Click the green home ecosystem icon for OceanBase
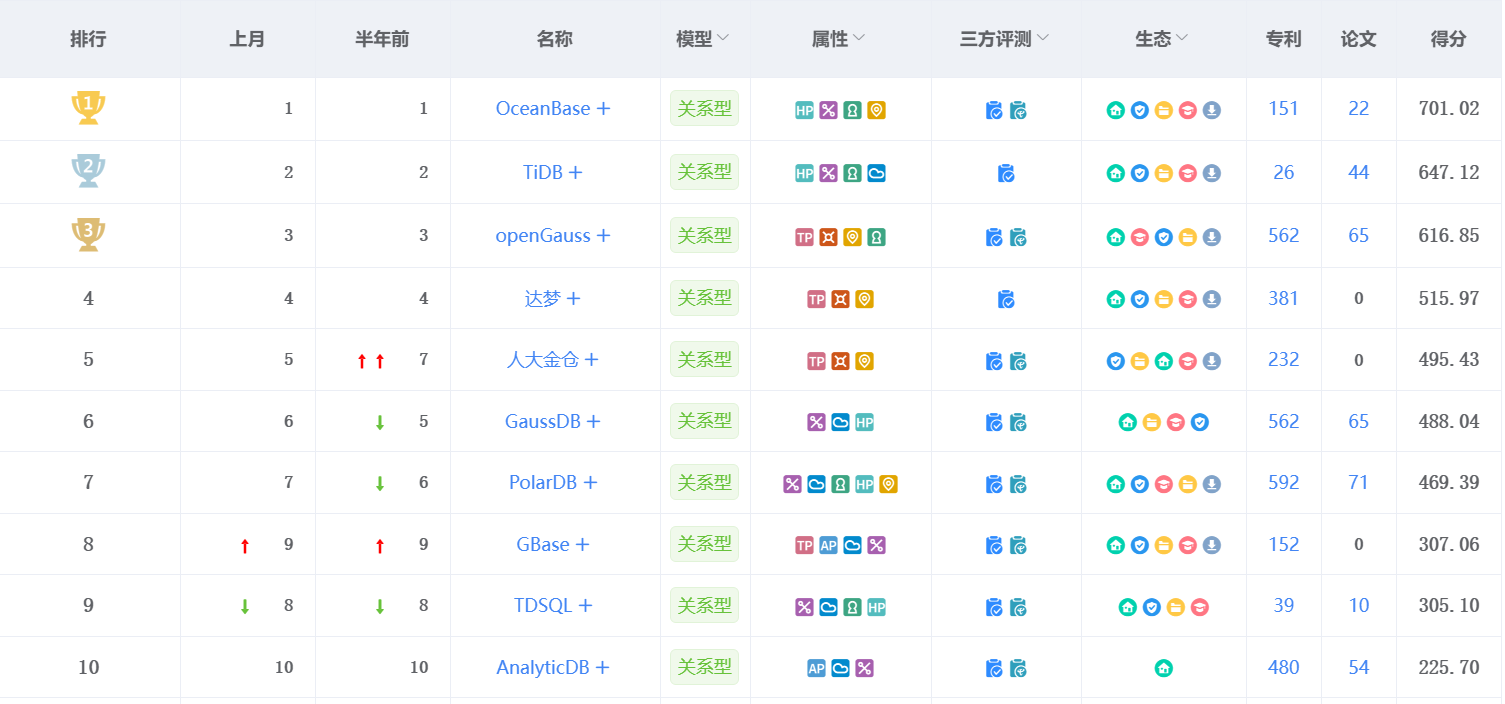 (1116, 110)
